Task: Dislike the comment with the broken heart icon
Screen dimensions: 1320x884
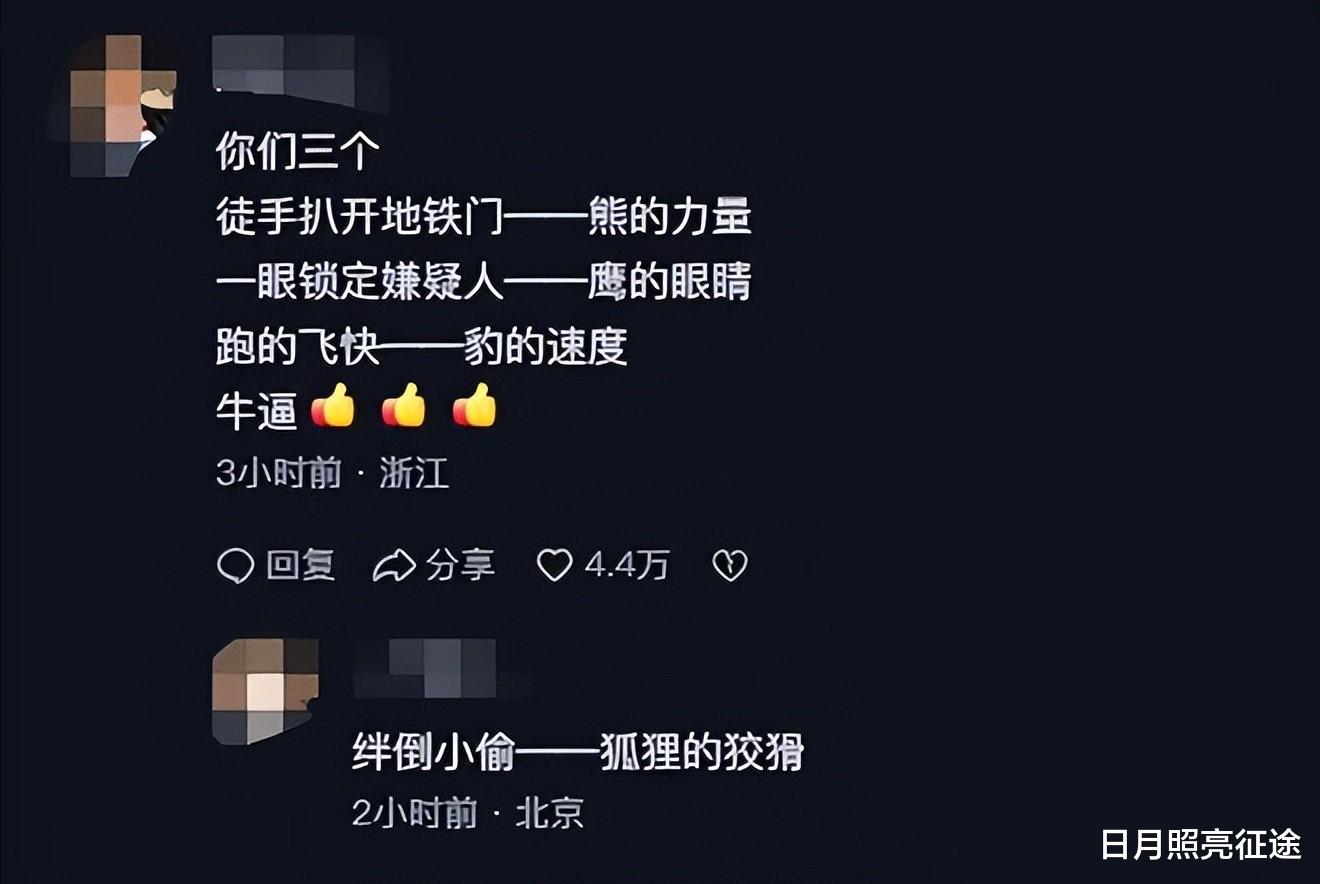Action: (x=729, y=567)
